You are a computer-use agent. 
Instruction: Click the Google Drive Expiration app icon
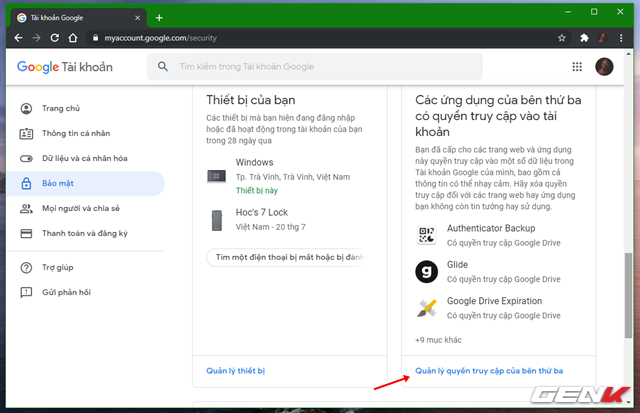[x=427, y=308]
